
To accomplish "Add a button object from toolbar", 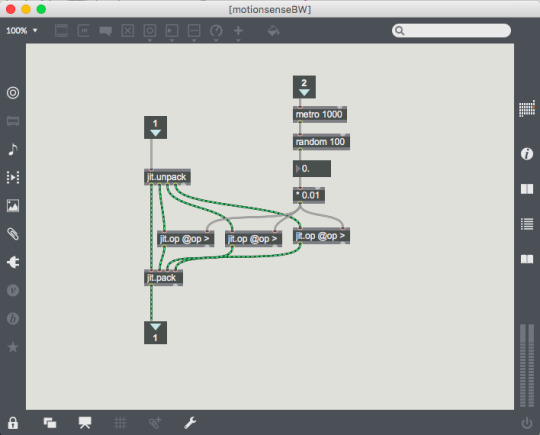I will coord(150,31).
